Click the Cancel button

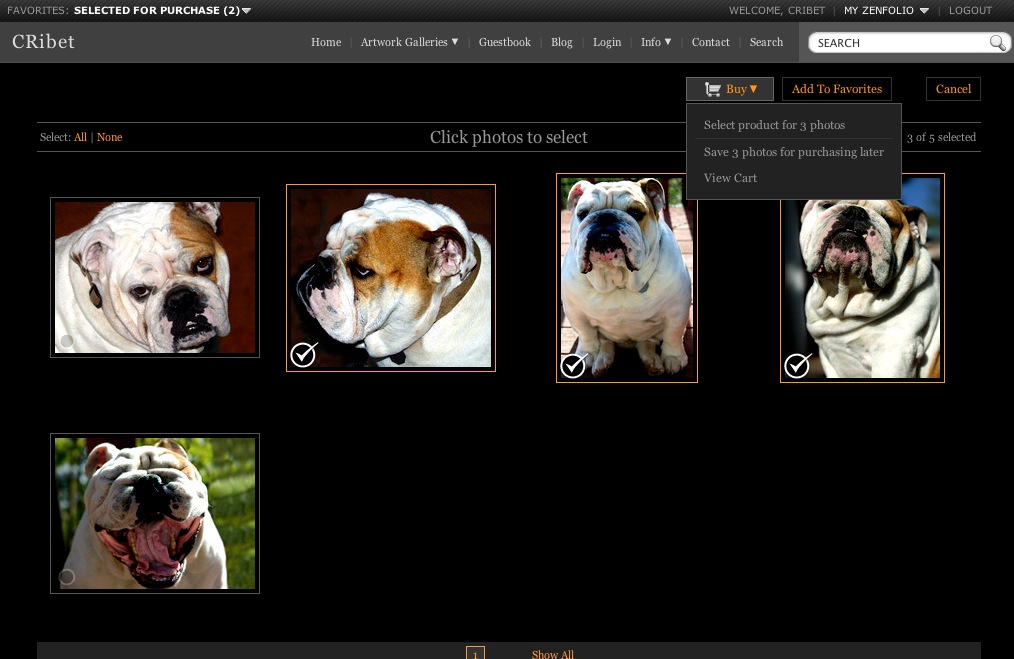tap(952, 88)
